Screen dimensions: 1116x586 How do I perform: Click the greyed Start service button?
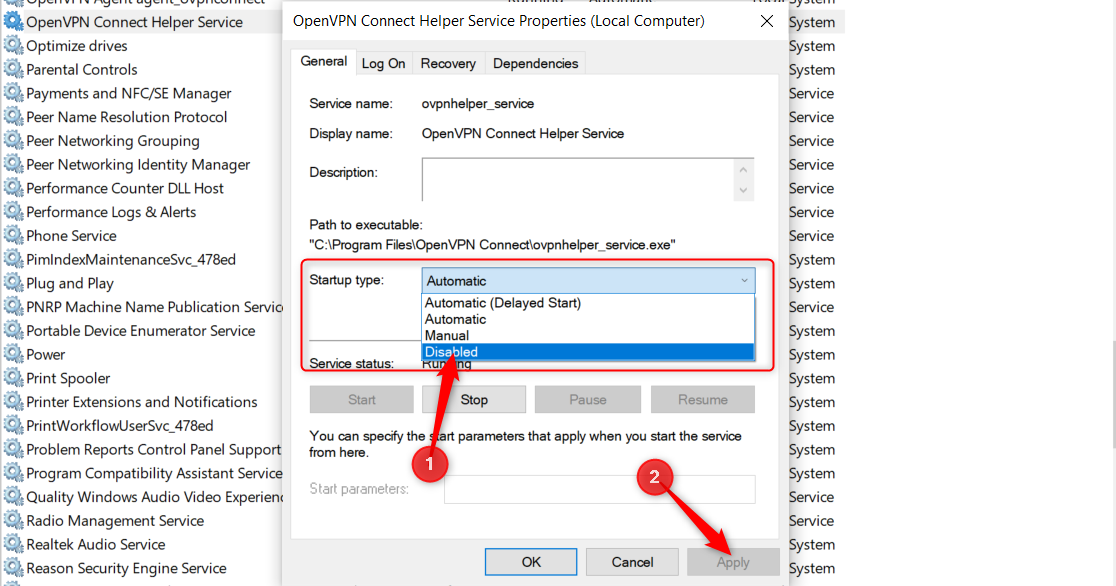[x=362, y=399]
